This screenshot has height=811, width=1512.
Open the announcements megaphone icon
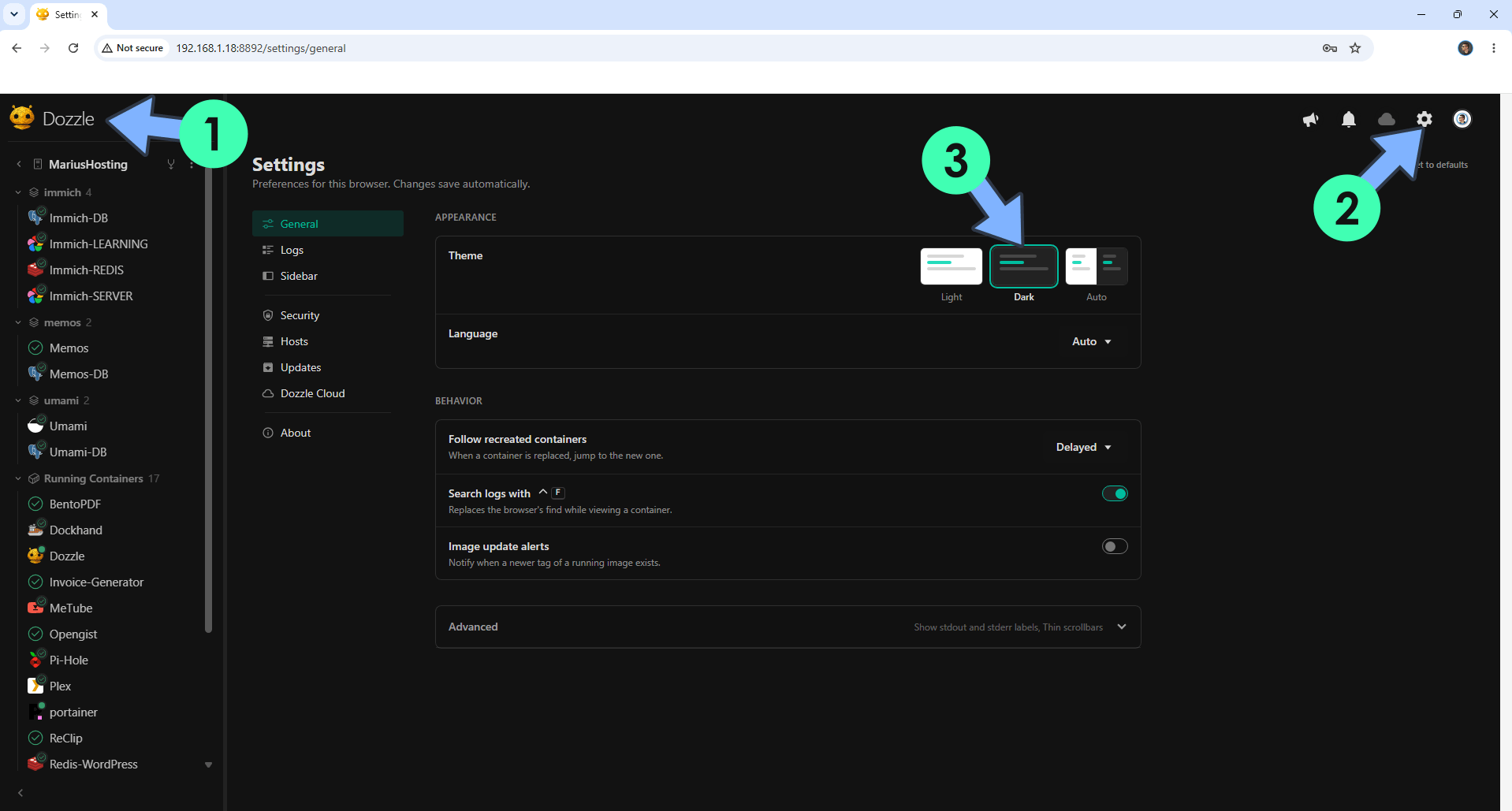click(x=1310, y=119)
